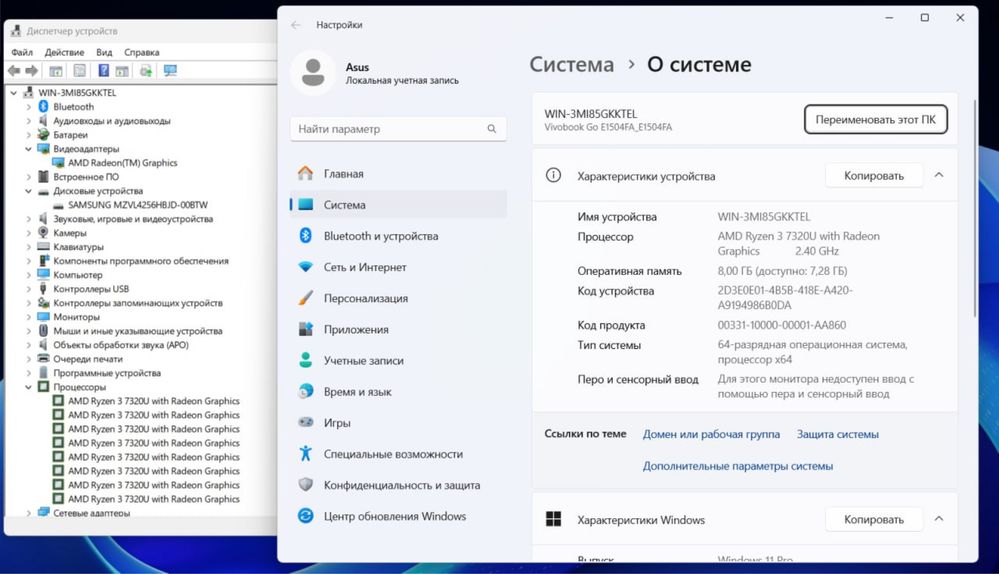Viewport: 999px width, 574px height.
Task: Open the Файл menu
Action: [x=22, y=52]
